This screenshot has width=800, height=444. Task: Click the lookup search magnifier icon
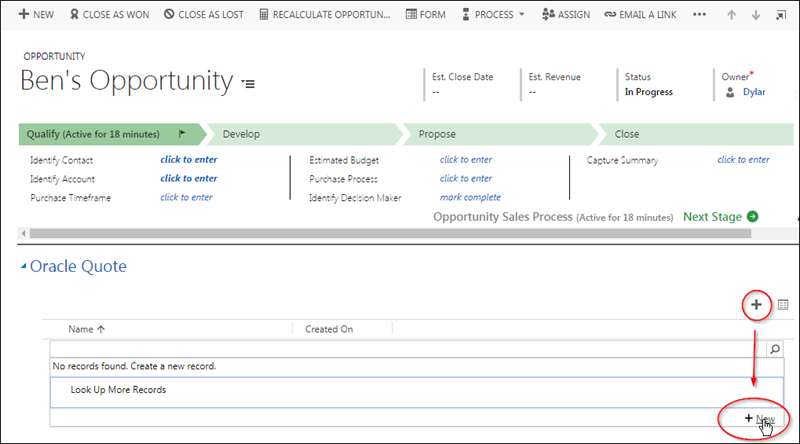point(774,349)
